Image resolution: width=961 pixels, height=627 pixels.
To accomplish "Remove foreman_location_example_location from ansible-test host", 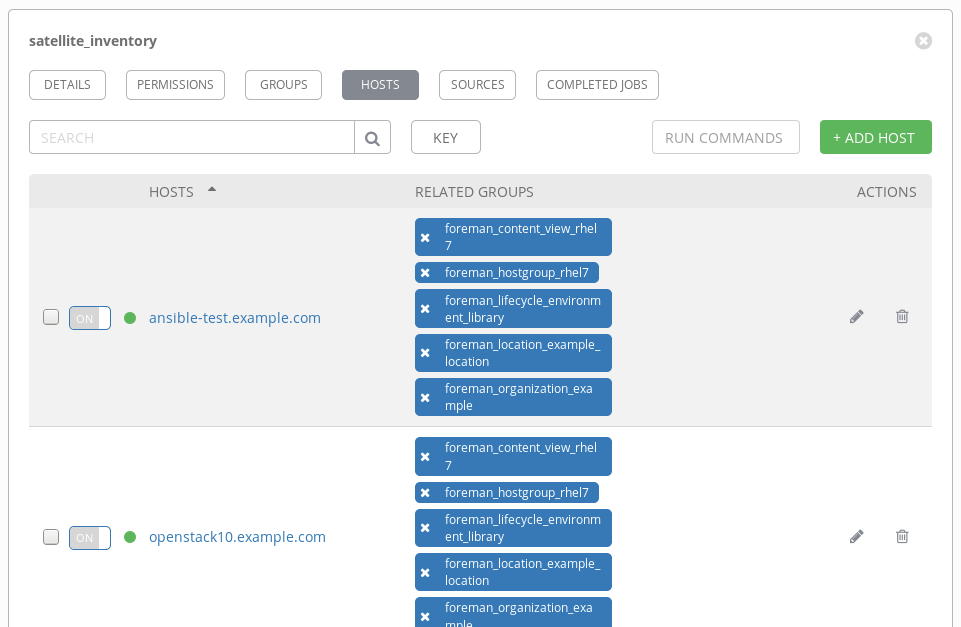I will tap(425, 353).
